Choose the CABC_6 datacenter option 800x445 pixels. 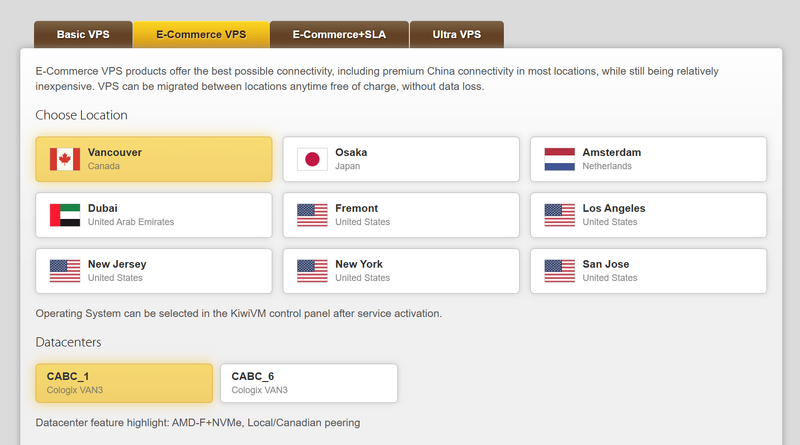309,383
